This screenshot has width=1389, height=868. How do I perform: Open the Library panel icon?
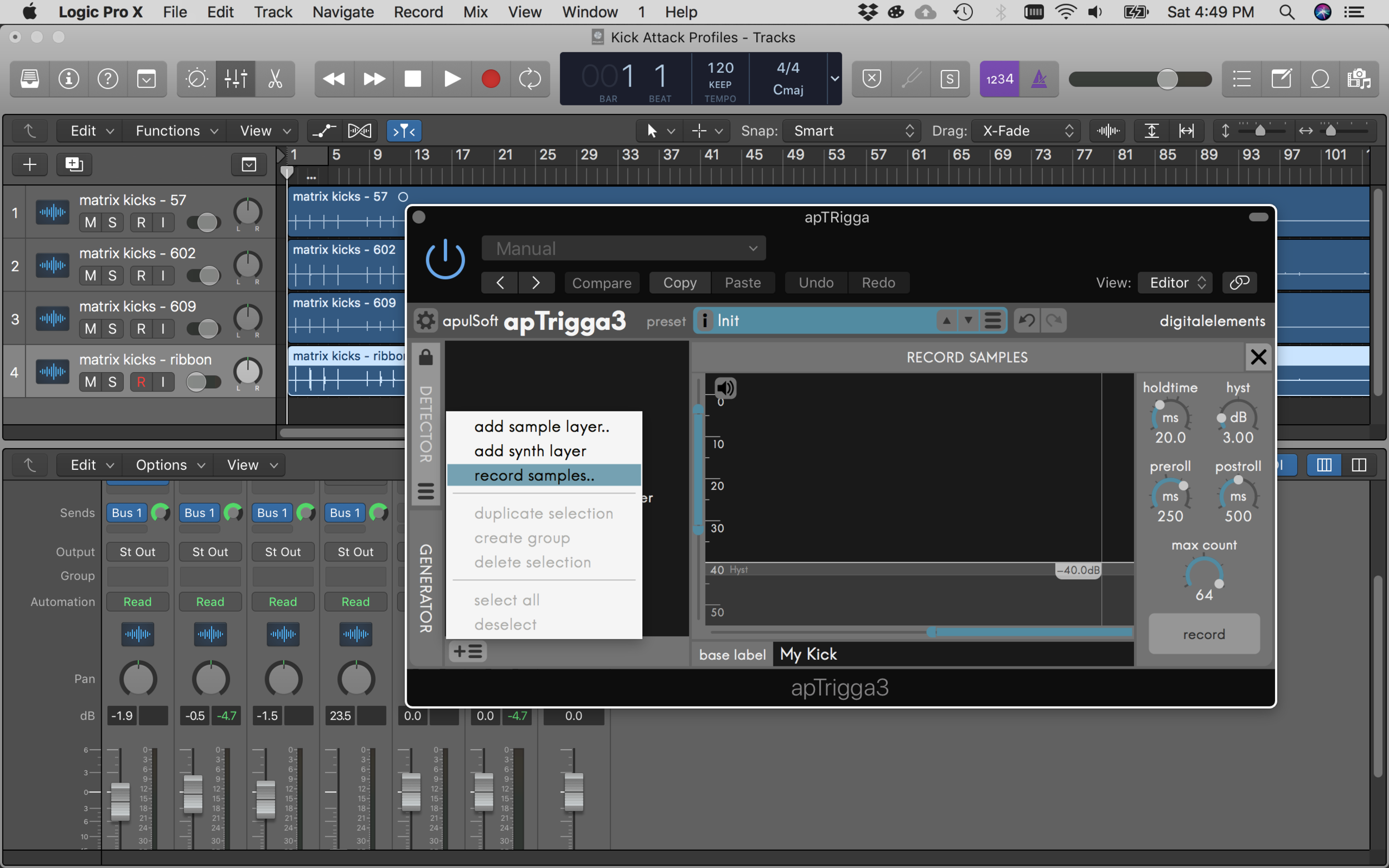click(30, 79)
